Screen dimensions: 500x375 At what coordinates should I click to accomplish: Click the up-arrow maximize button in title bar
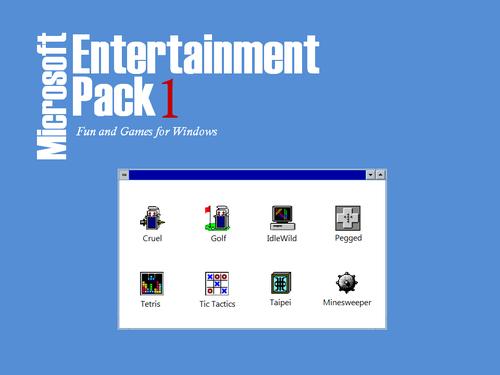380,175
